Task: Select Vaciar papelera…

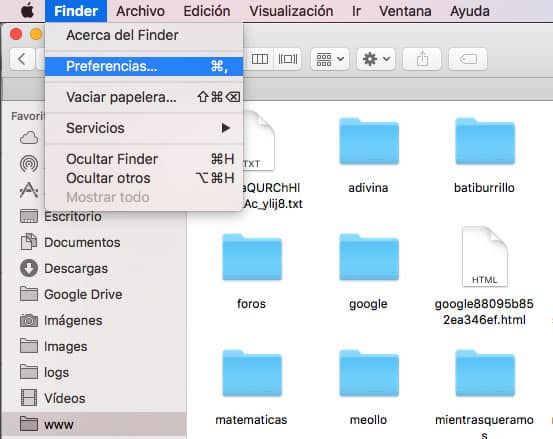Action: pyautogui.click(x=144, y=97)
